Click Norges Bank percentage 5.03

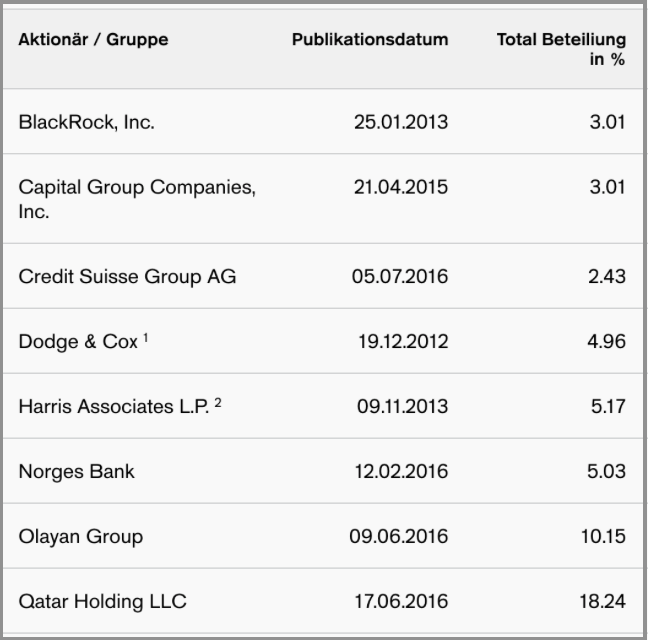[607, 471]
